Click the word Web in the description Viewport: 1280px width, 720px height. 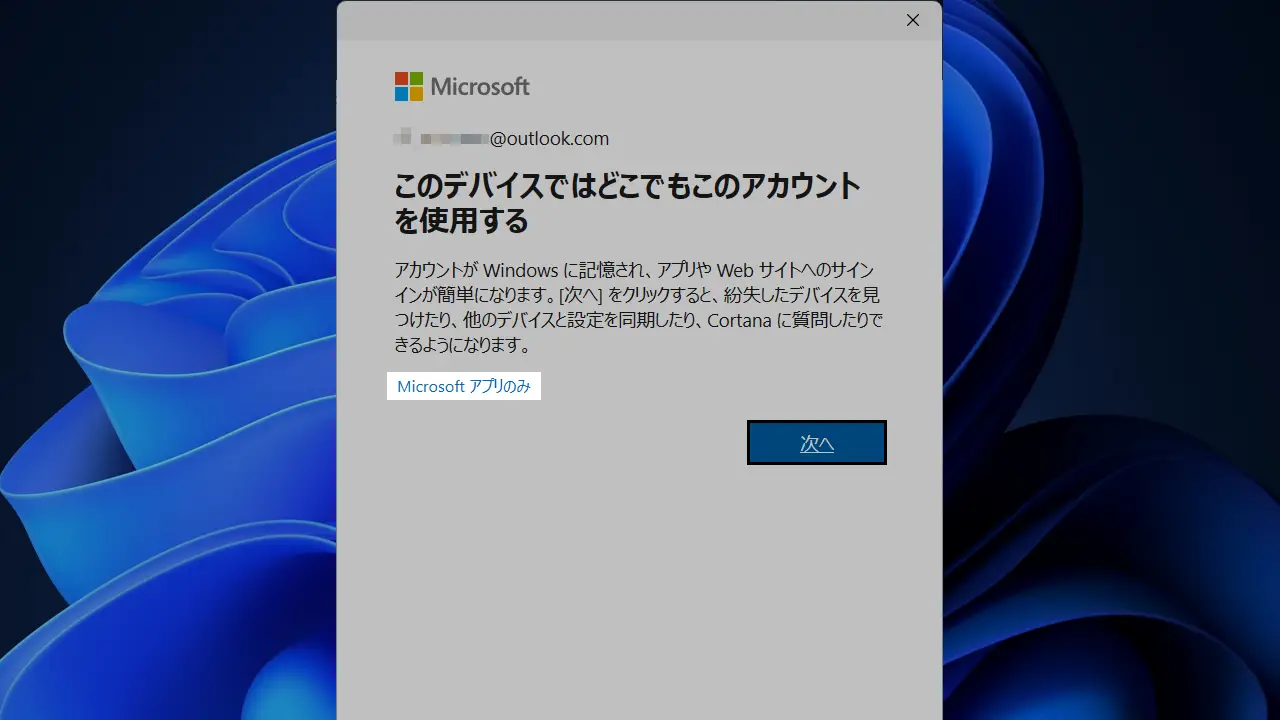pos(733,271)
